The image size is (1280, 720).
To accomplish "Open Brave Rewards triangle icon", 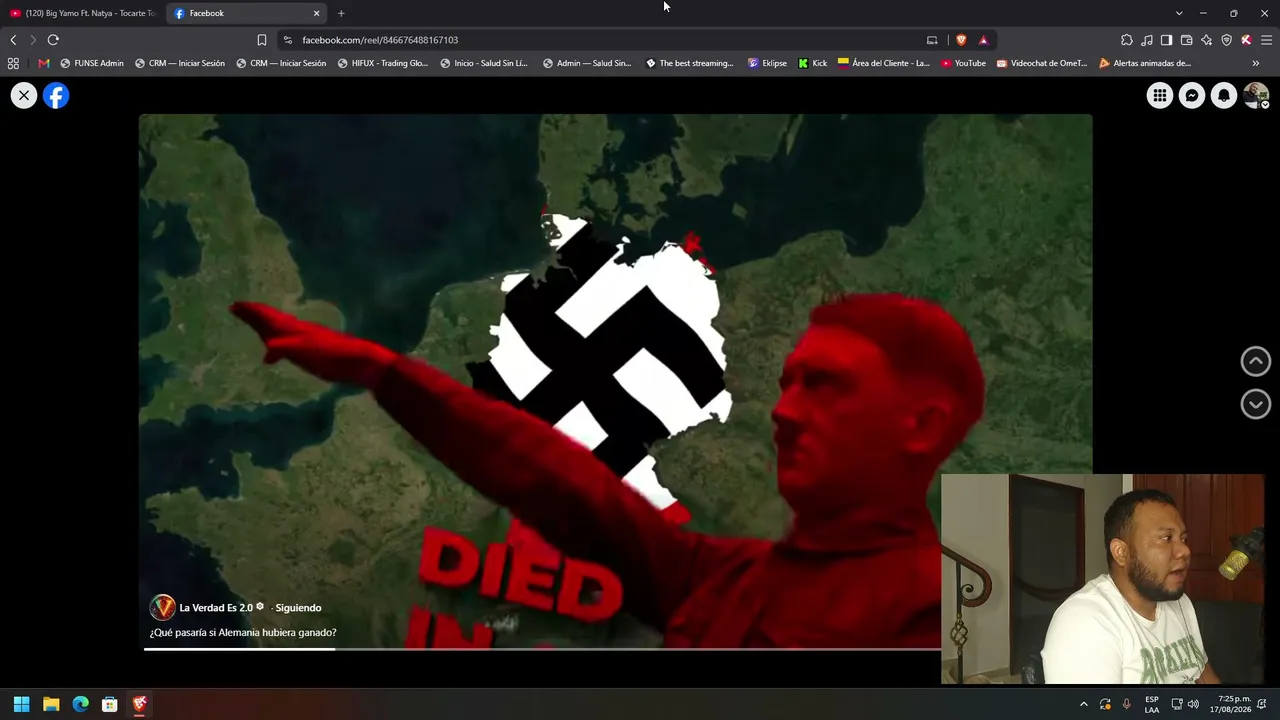I will click(x=983, y=40).
